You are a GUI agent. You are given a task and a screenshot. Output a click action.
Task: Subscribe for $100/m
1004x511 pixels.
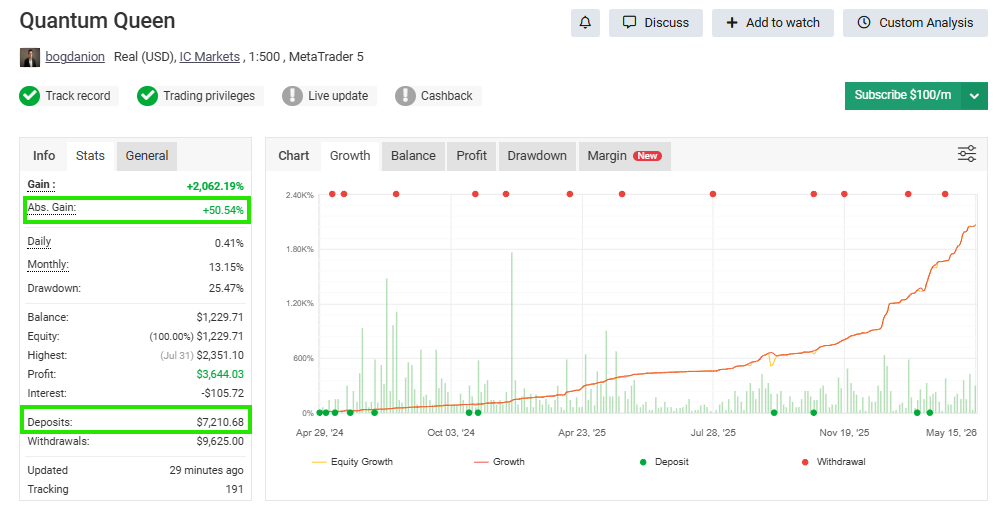(903, 96)
